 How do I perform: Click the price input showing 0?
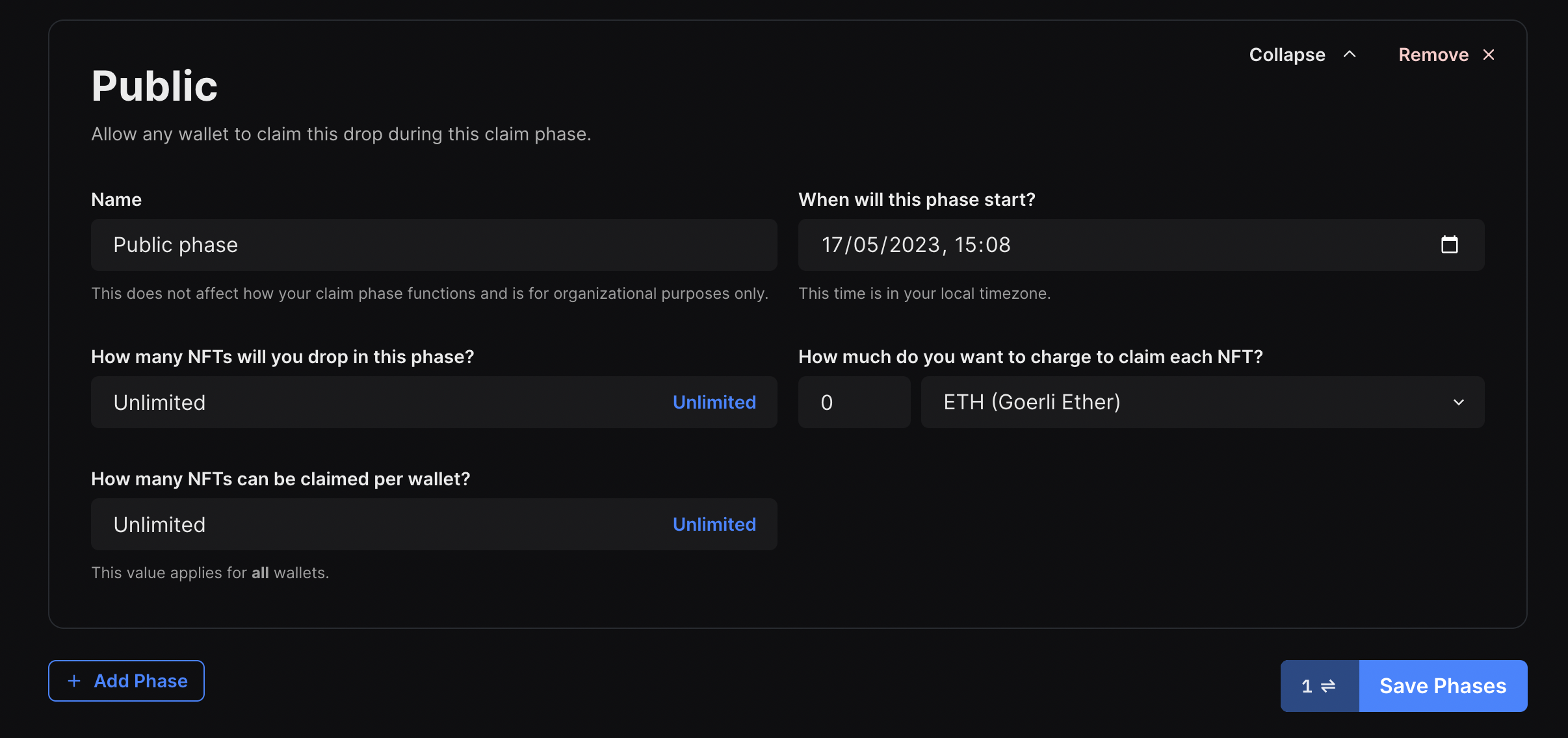click(854, 402)
